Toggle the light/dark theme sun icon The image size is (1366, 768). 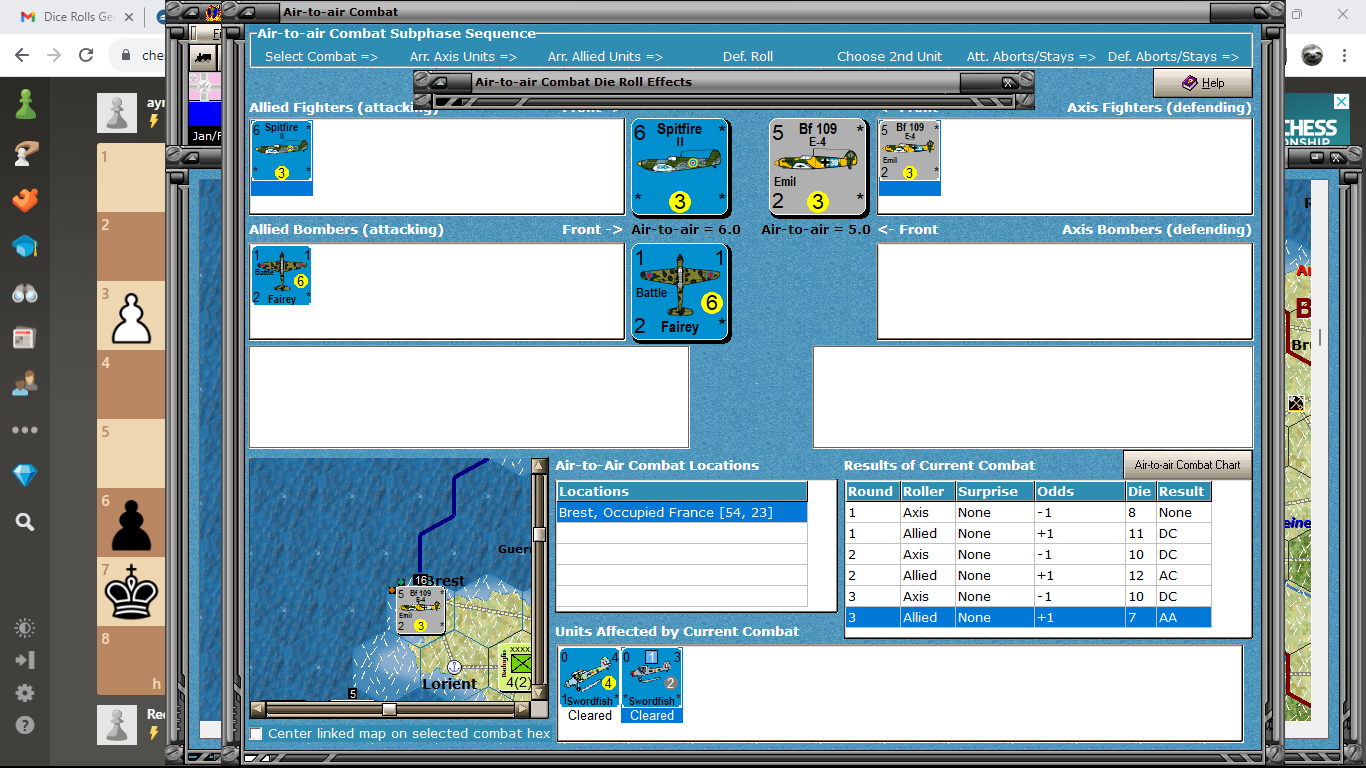click(x=25, y=628)
